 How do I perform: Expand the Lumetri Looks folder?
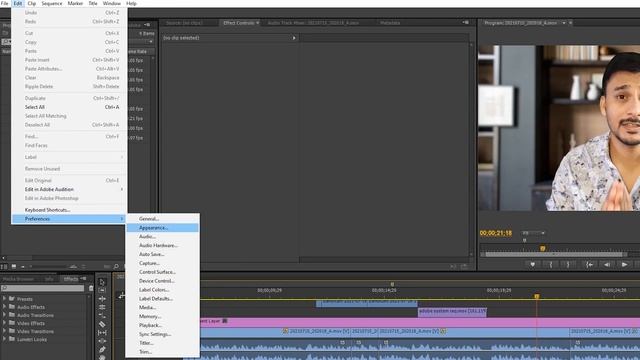pyautogui.click(x=4, y=339)
